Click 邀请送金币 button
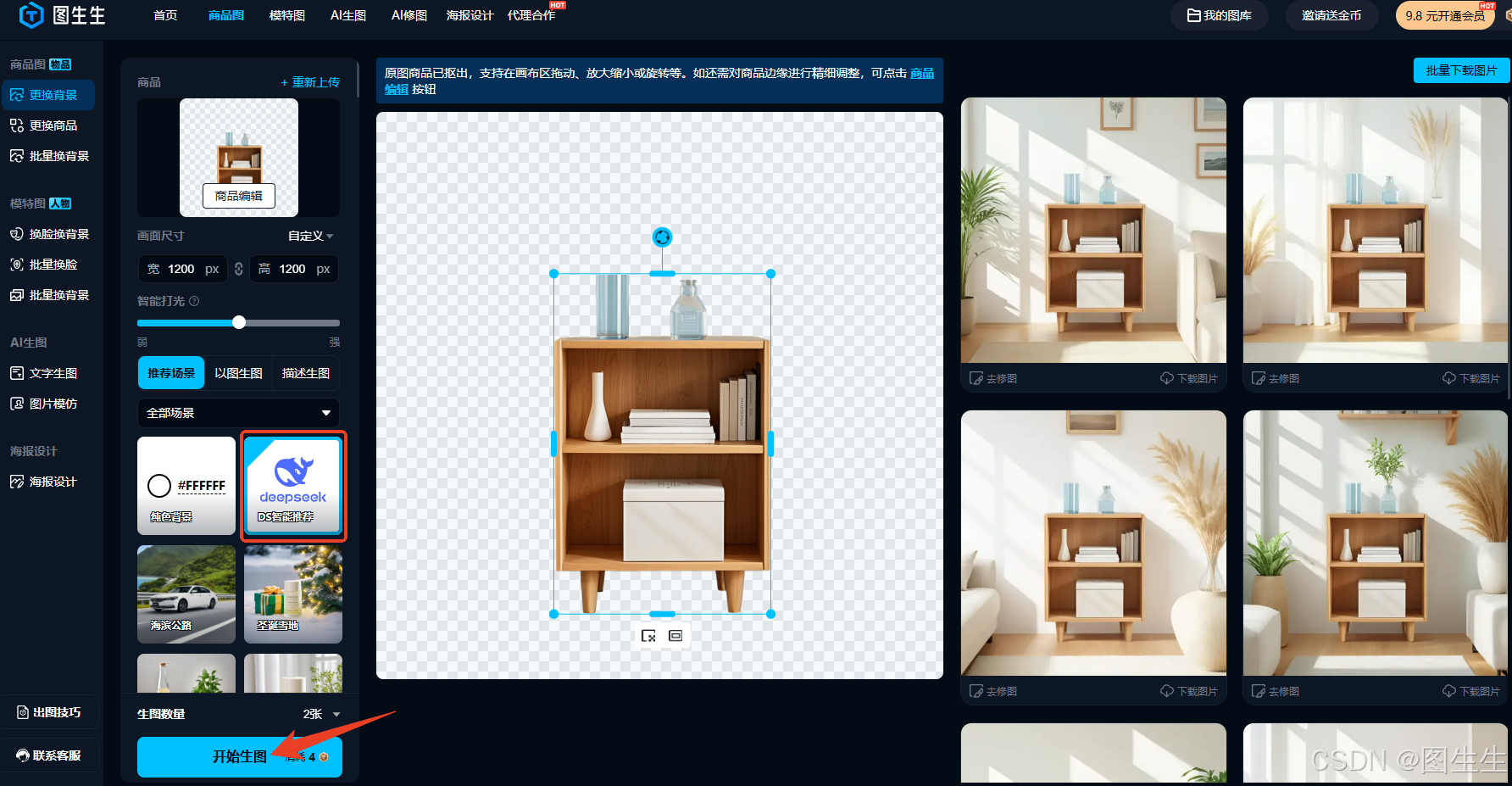 [x=1331, y=15]
